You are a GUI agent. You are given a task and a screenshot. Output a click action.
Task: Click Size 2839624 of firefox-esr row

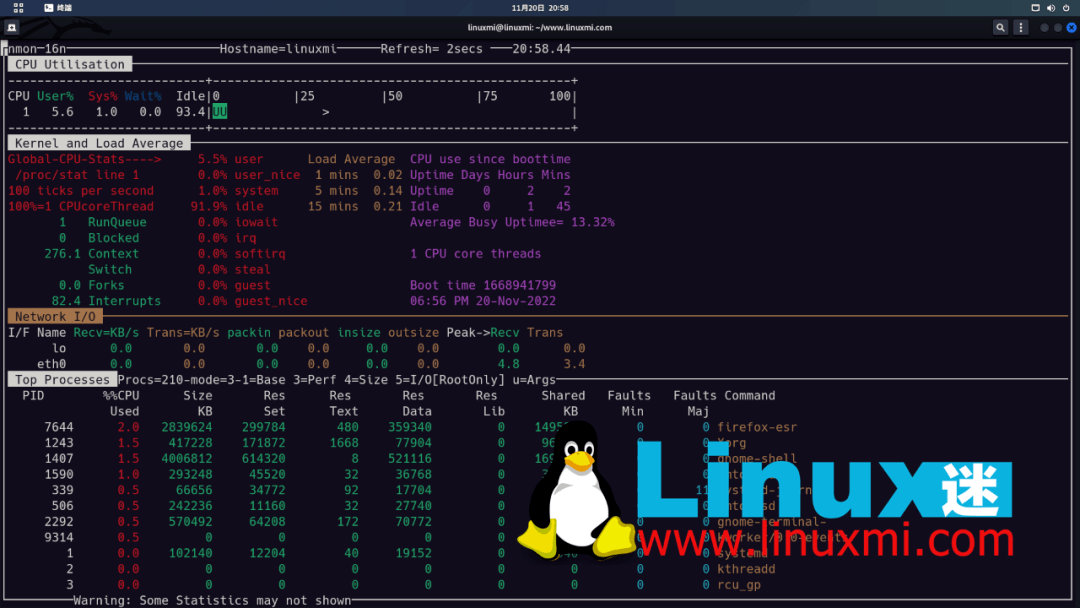click(187, 427)
